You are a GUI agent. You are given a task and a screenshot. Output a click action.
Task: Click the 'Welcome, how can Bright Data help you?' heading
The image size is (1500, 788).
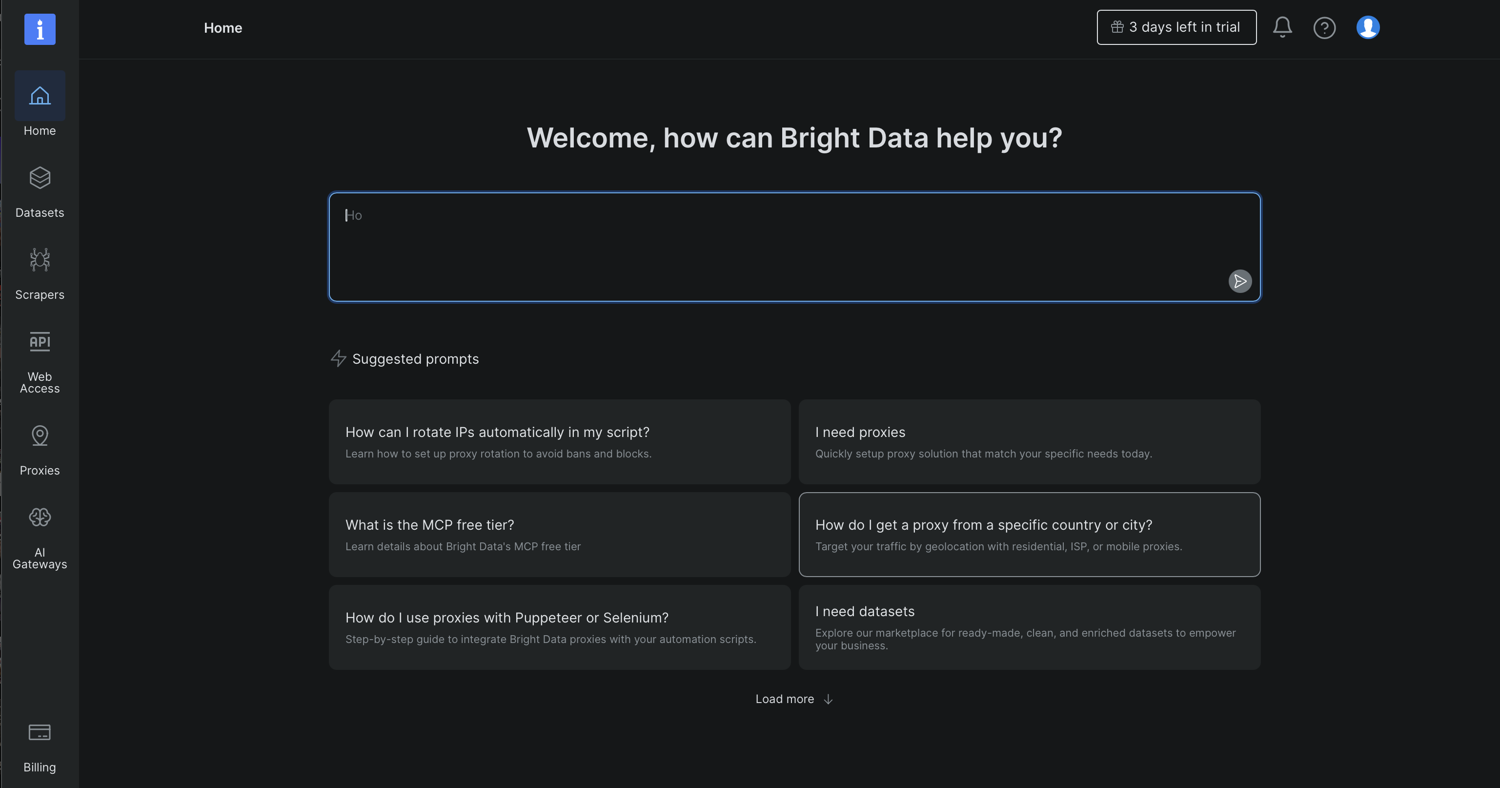tap(794, 138)
